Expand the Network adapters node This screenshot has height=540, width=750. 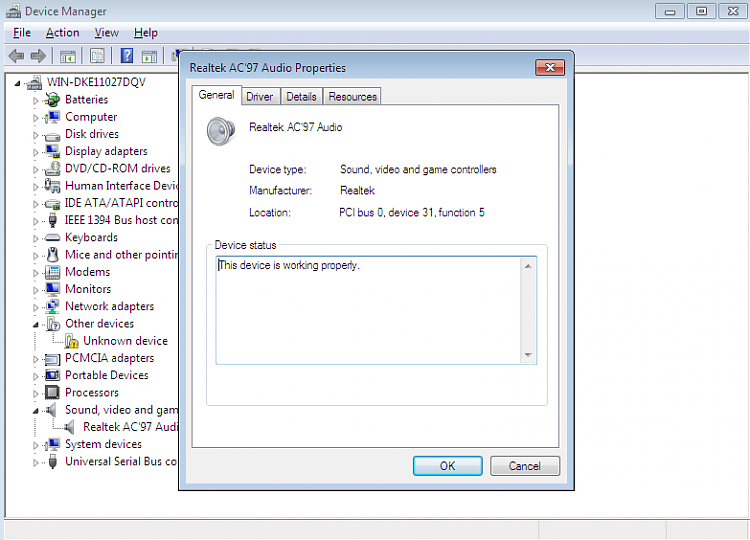(35, 307)
